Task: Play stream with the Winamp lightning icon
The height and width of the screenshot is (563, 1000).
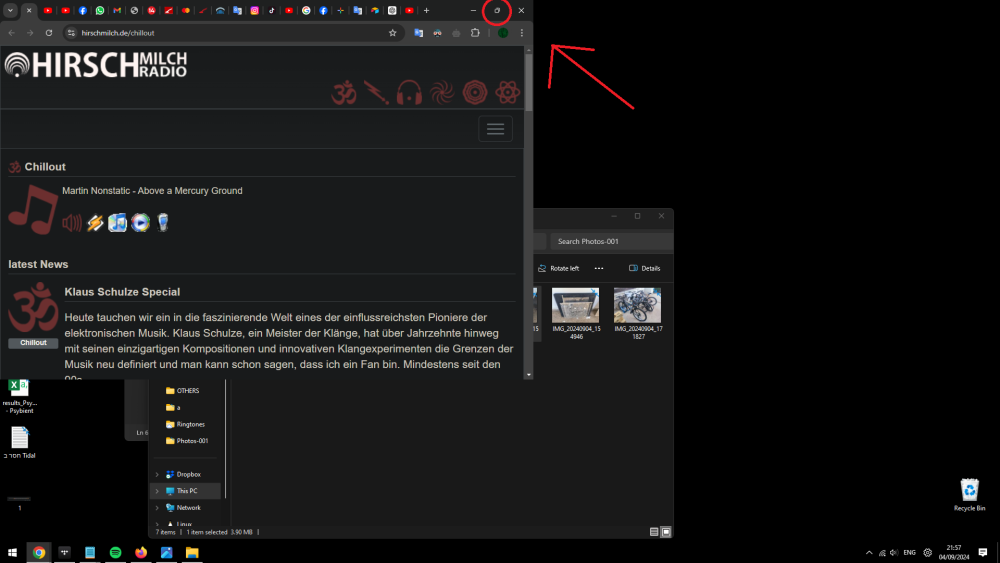Action: coord(95,223)
